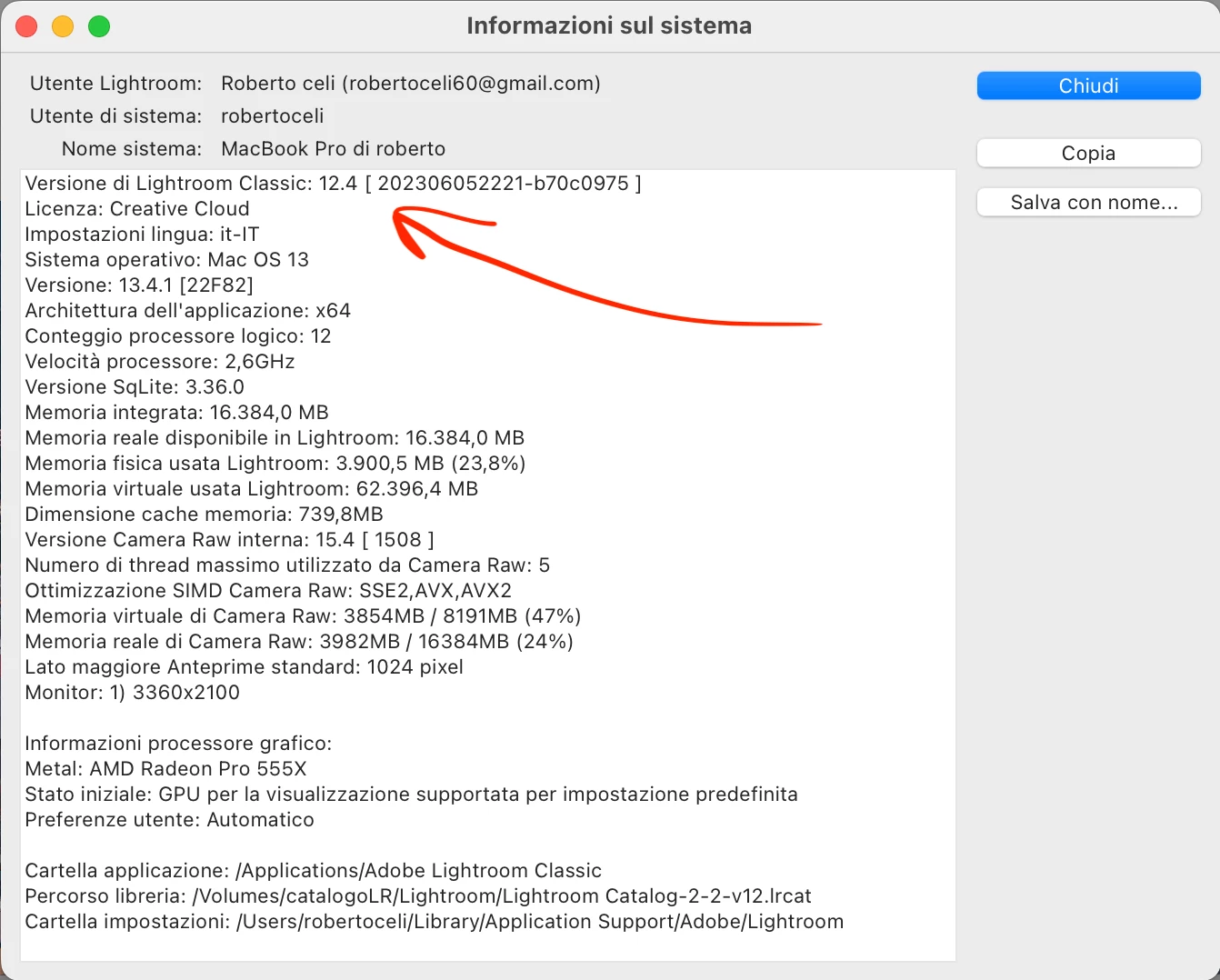
Task: Select the Dimensione cache memoria: 739,8MB line
Action: pyautogui.click(x=204, y=515)
